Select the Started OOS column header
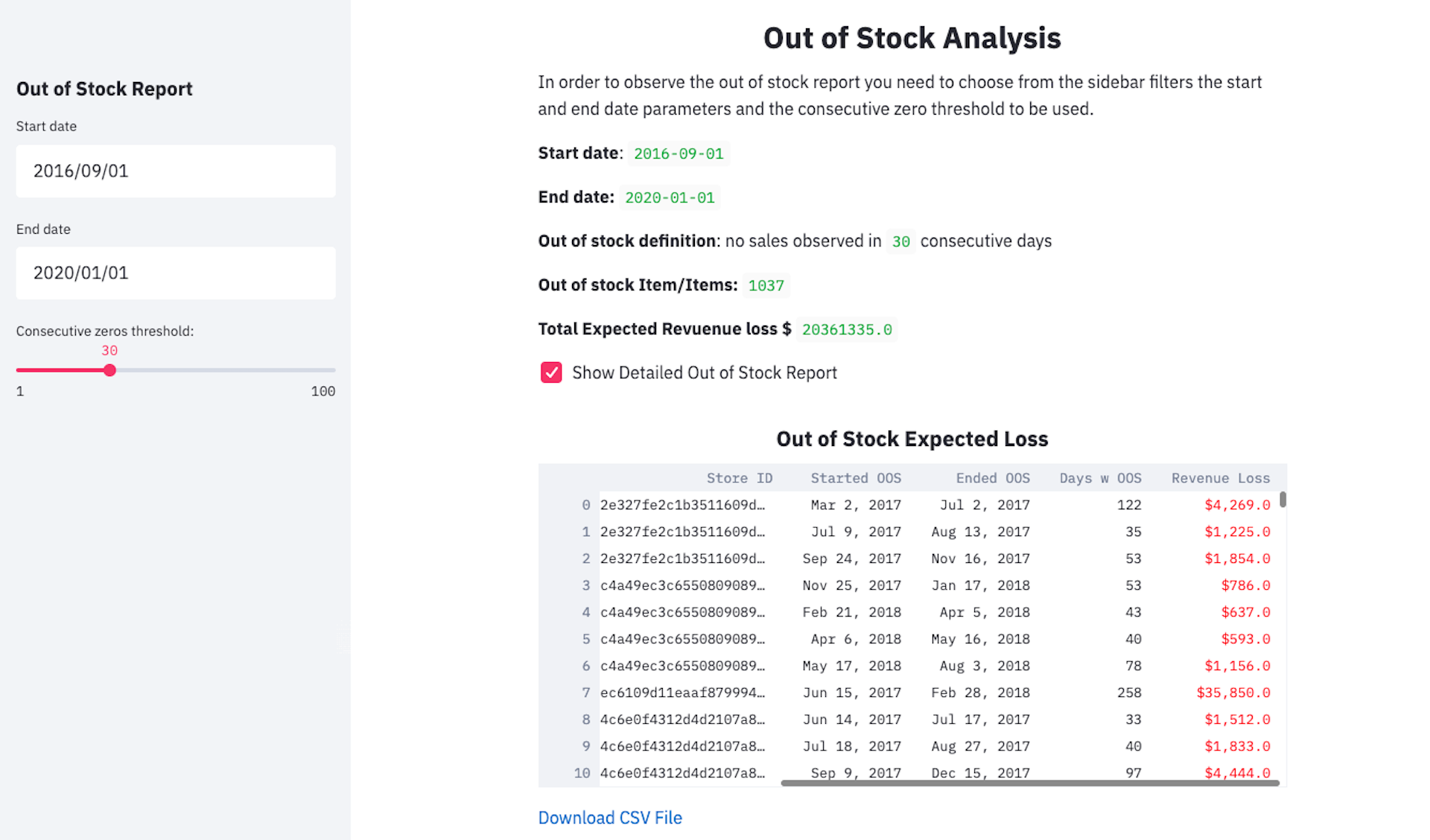1430x840 pixels. [x=855, y=477]
